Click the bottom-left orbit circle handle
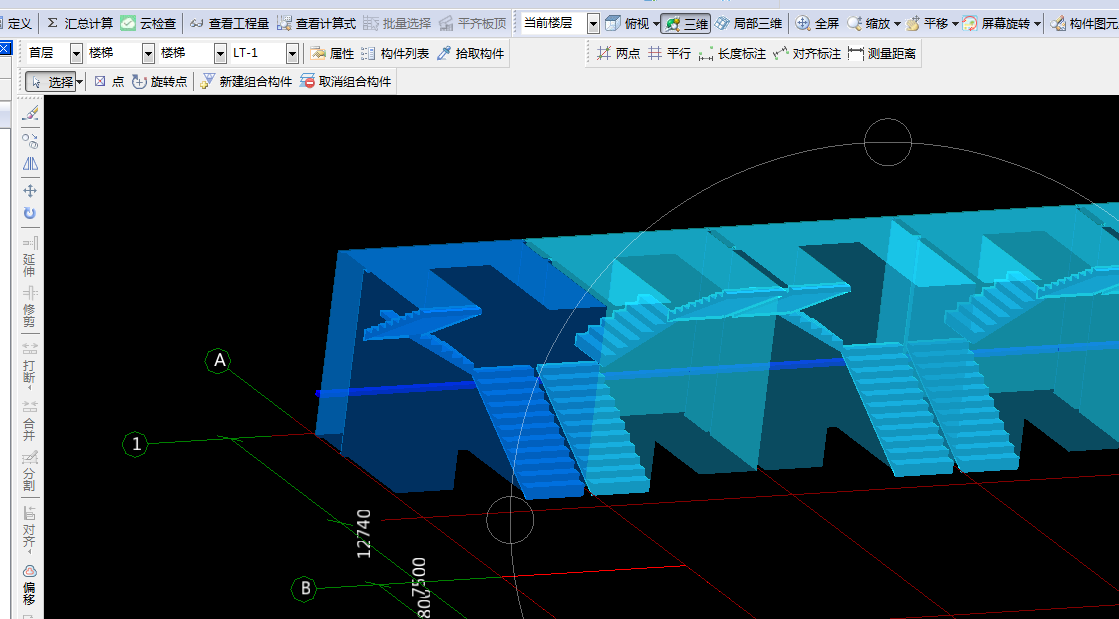Viewport: 1119px width, 619px height. 510,520
